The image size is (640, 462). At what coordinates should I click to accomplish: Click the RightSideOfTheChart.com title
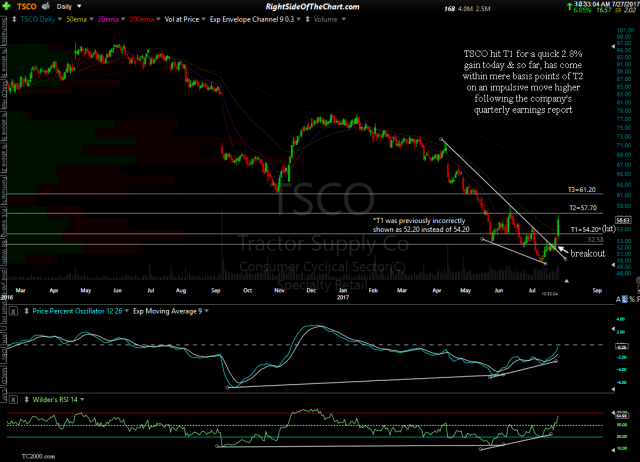click(312, 7)
